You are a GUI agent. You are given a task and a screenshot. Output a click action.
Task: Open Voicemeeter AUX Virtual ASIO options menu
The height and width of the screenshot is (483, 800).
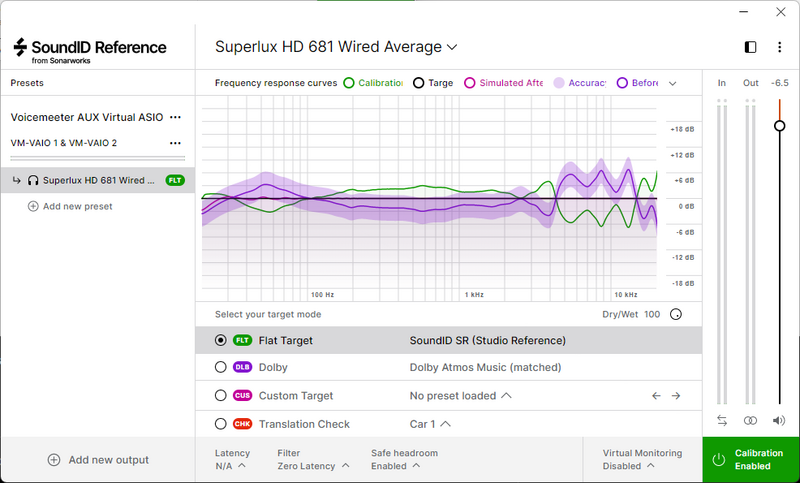point(175,117)
